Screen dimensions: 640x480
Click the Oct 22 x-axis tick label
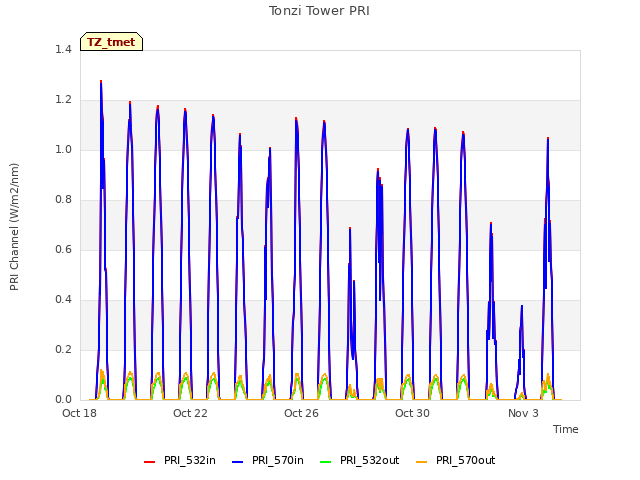click(x=190, y=413)
